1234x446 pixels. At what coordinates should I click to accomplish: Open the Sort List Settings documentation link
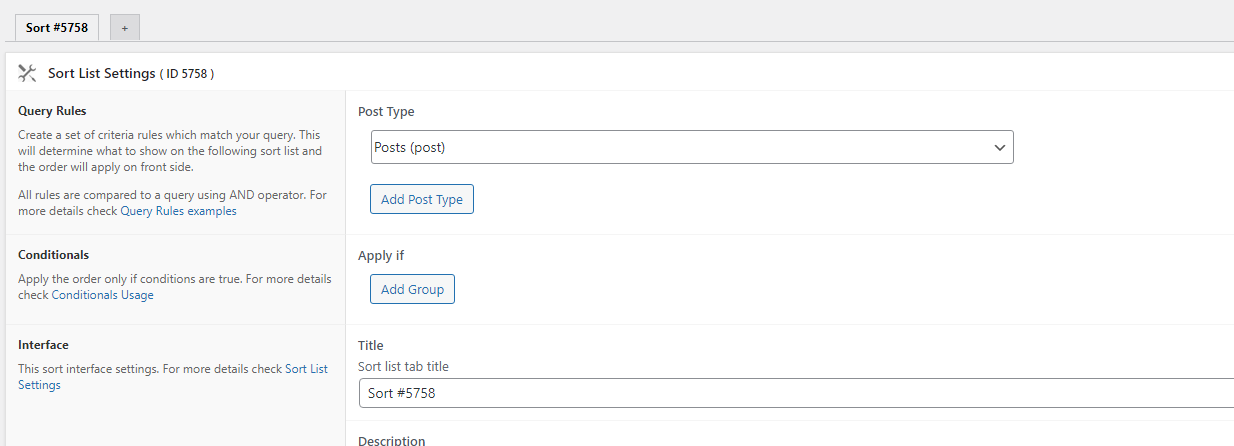point(306,369)
